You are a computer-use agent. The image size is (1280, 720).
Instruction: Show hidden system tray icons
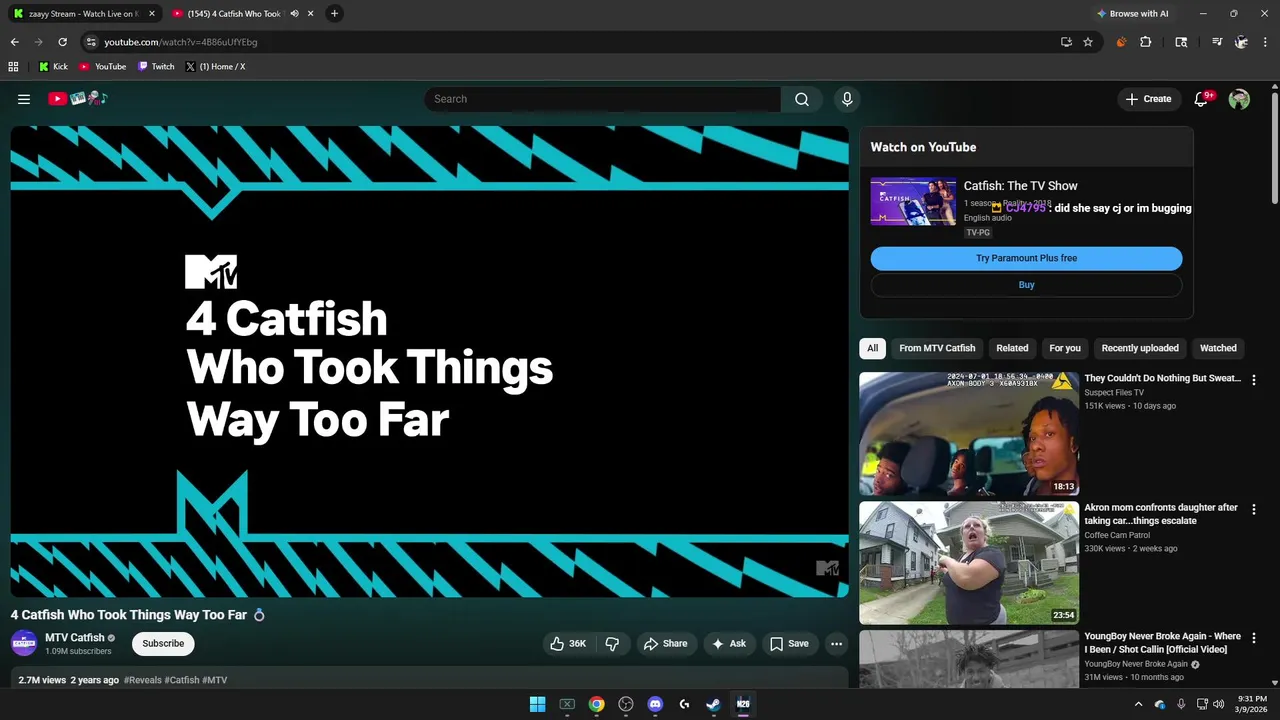pyautogui.click(x=1138, y=704)
